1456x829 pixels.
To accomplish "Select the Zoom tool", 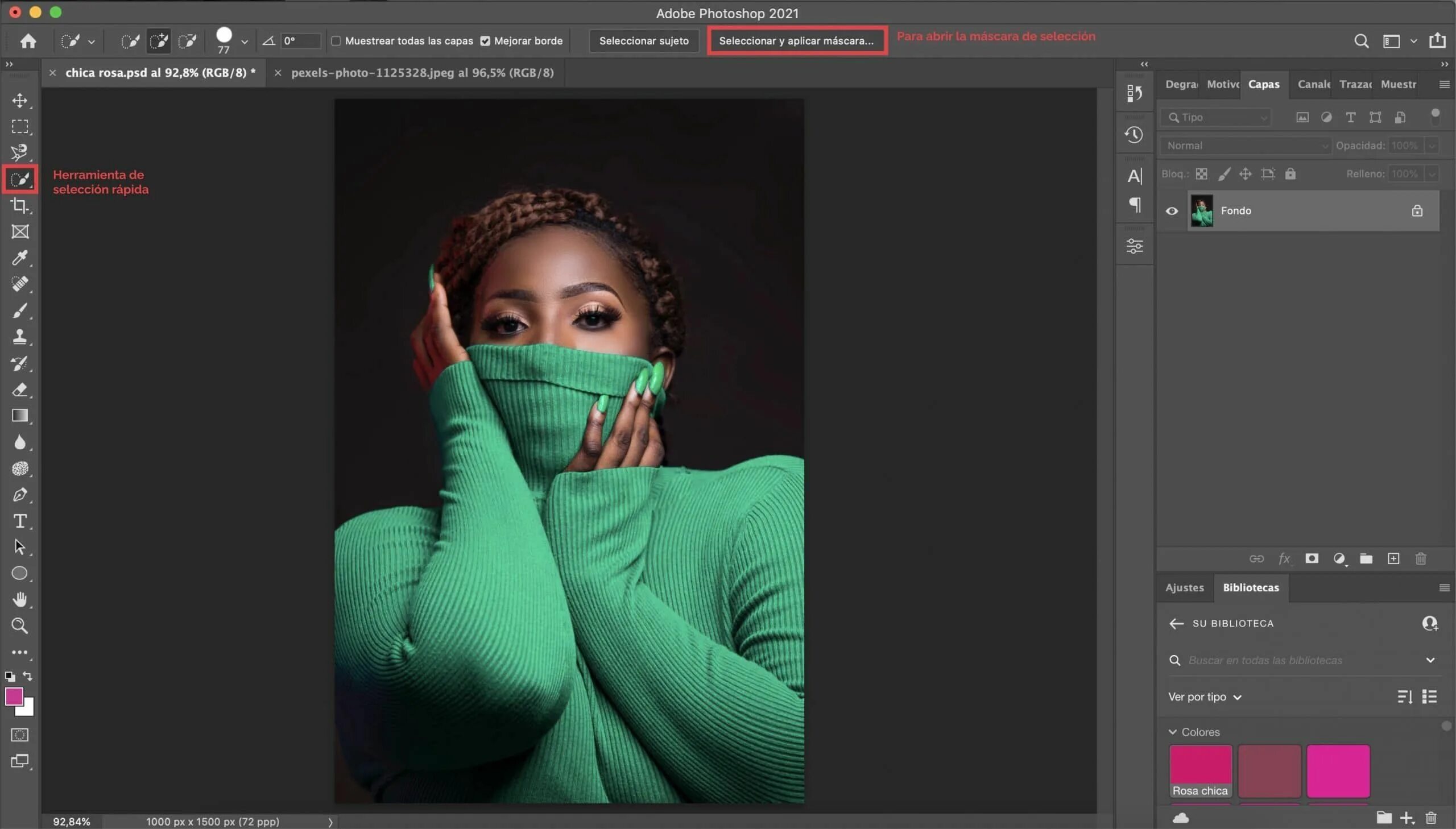I will [20, 625].
